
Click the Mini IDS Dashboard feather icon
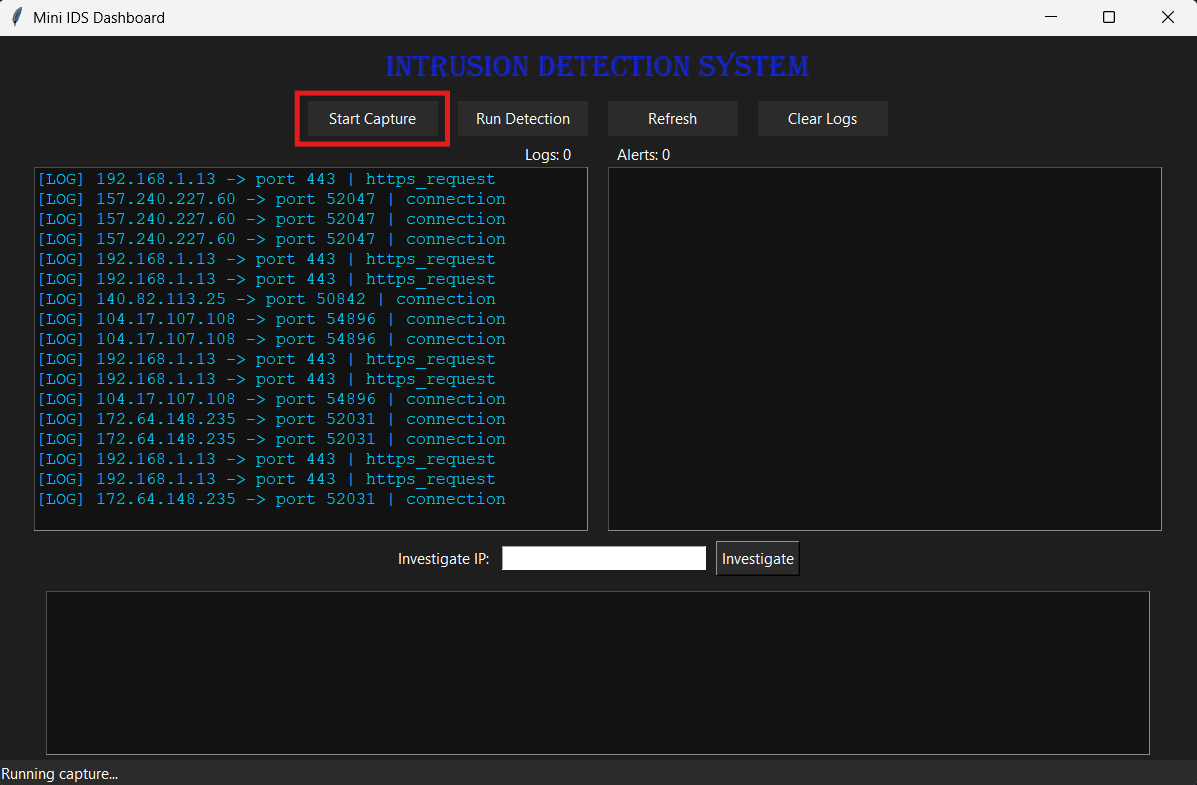click(x=17, y=17)
